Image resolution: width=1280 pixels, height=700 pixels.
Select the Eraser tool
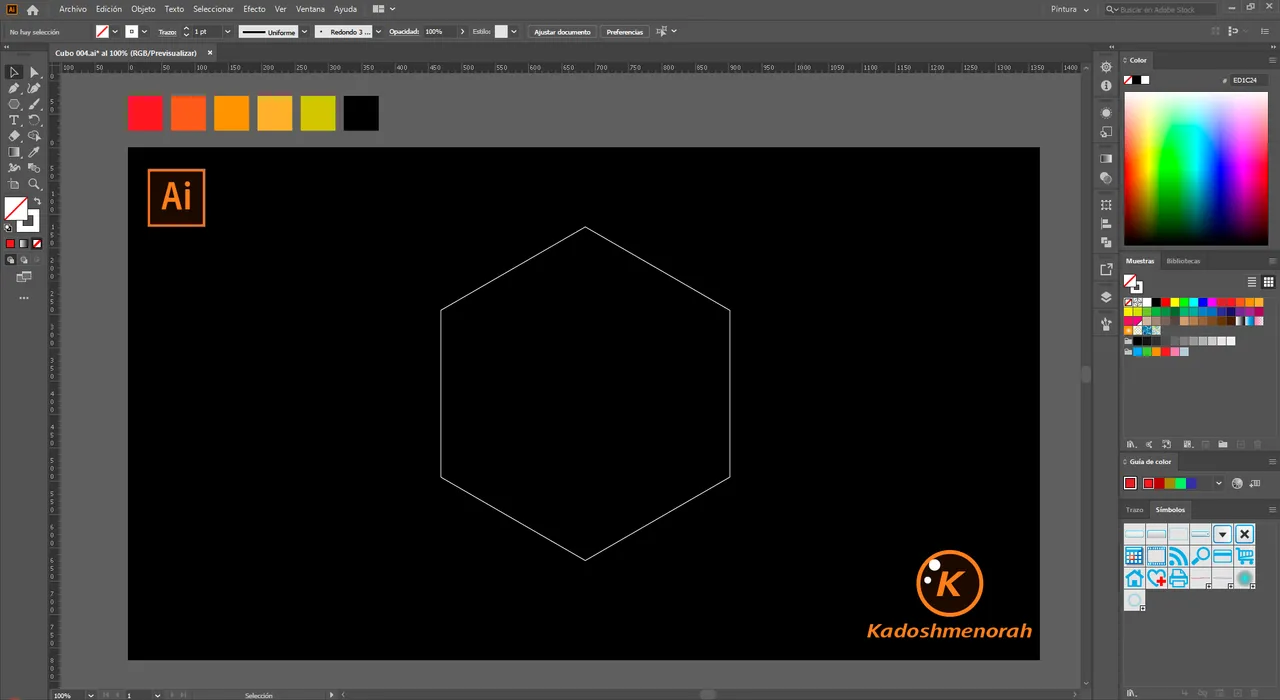pos(14,136)
